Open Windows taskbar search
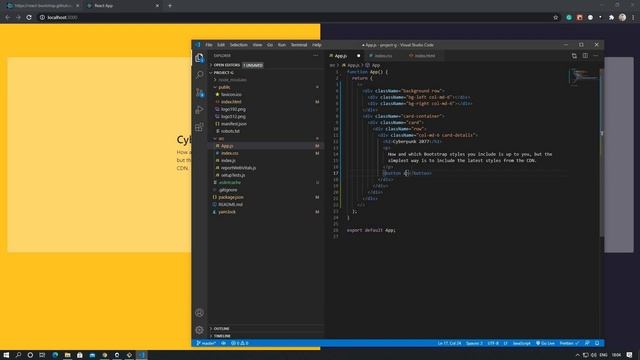The height and width of the screenshot is (360, 640). pyautogui.click(x=18, y=355)
